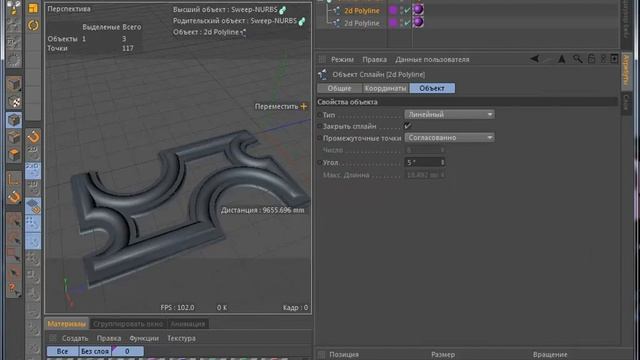Open the Правка menu in Attribute manager
This screenshot has width=640, height=360.
(x=374, y=60)
